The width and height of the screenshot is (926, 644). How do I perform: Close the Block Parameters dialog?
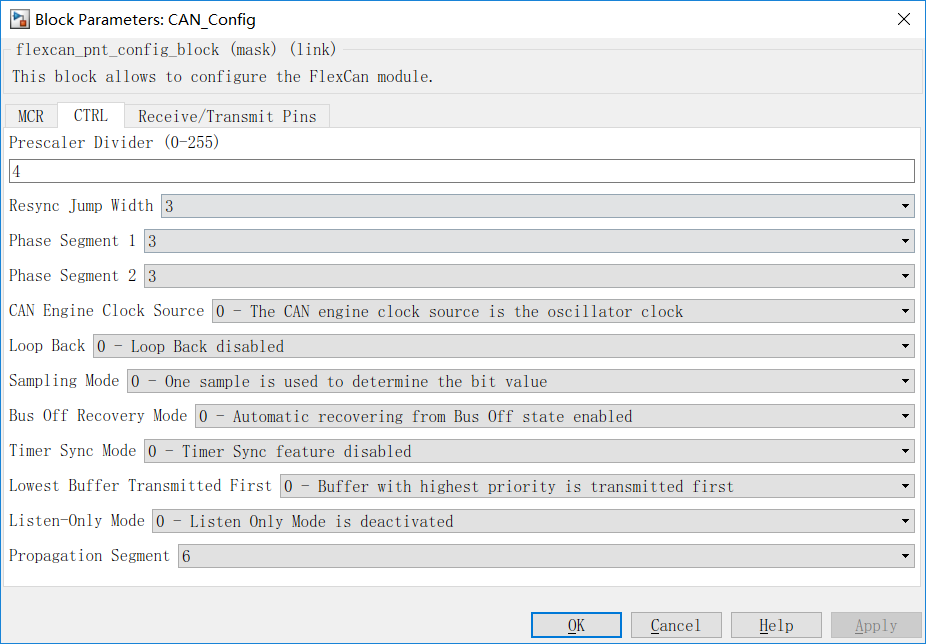coord(903,19)
